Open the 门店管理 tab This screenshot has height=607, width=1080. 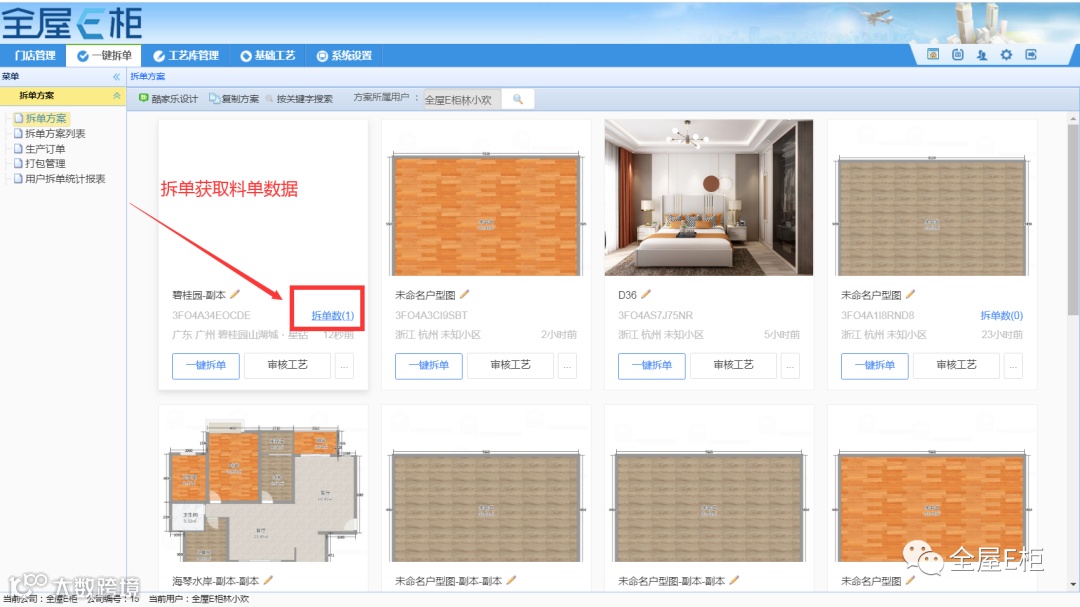[34, 56]
